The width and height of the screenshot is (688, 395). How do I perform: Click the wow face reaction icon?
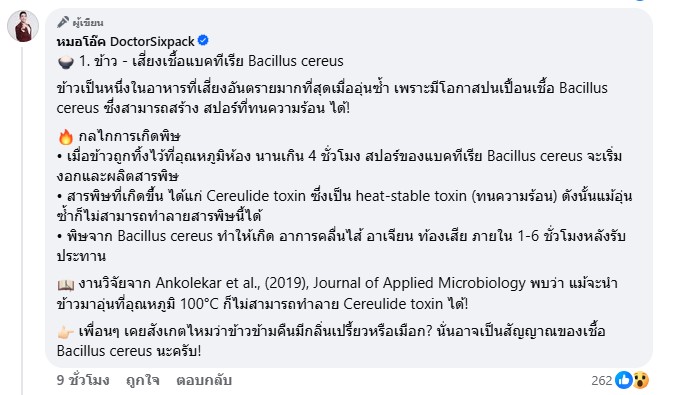[641, 380]
